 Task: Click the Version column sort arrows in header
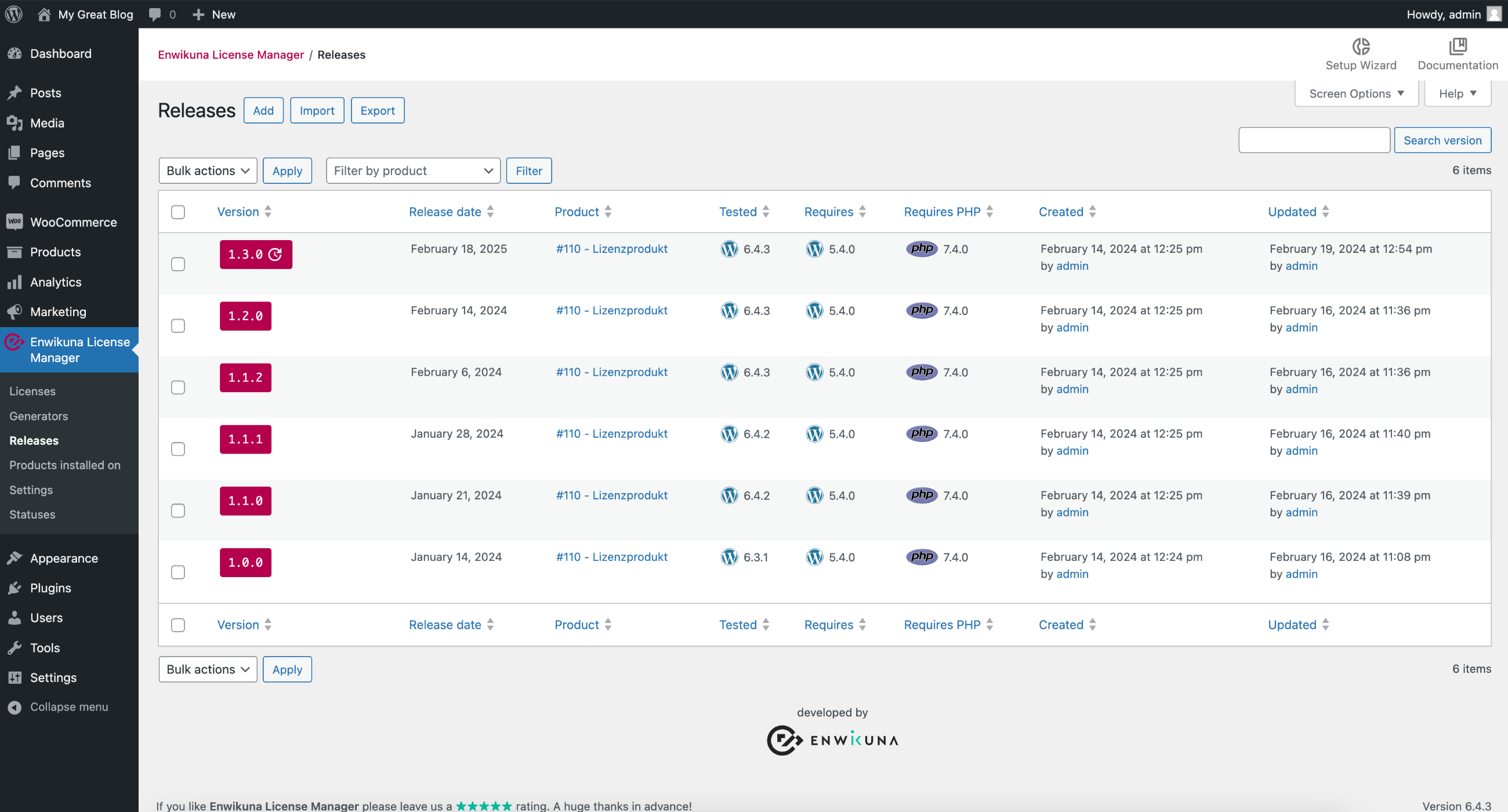pyautogui.click(x=268, y=212)
